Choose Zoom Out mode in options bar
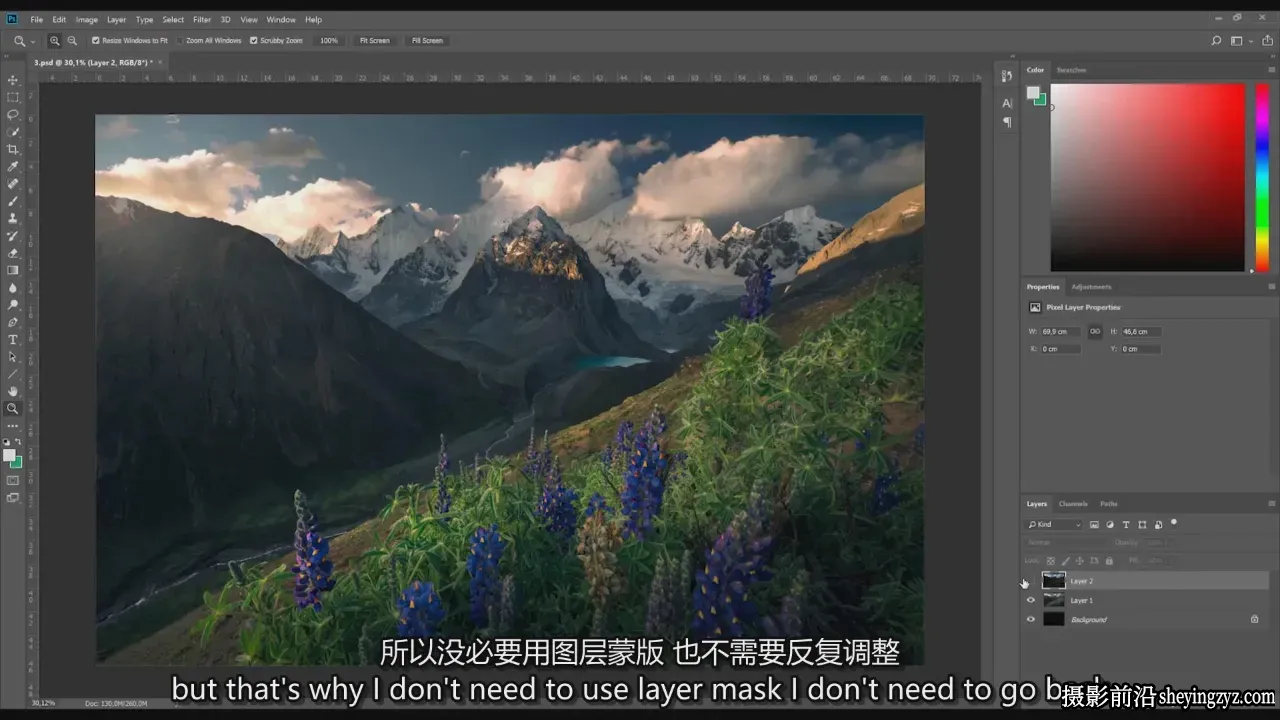Screen dimensions: 1280x720 coord(72,40)
